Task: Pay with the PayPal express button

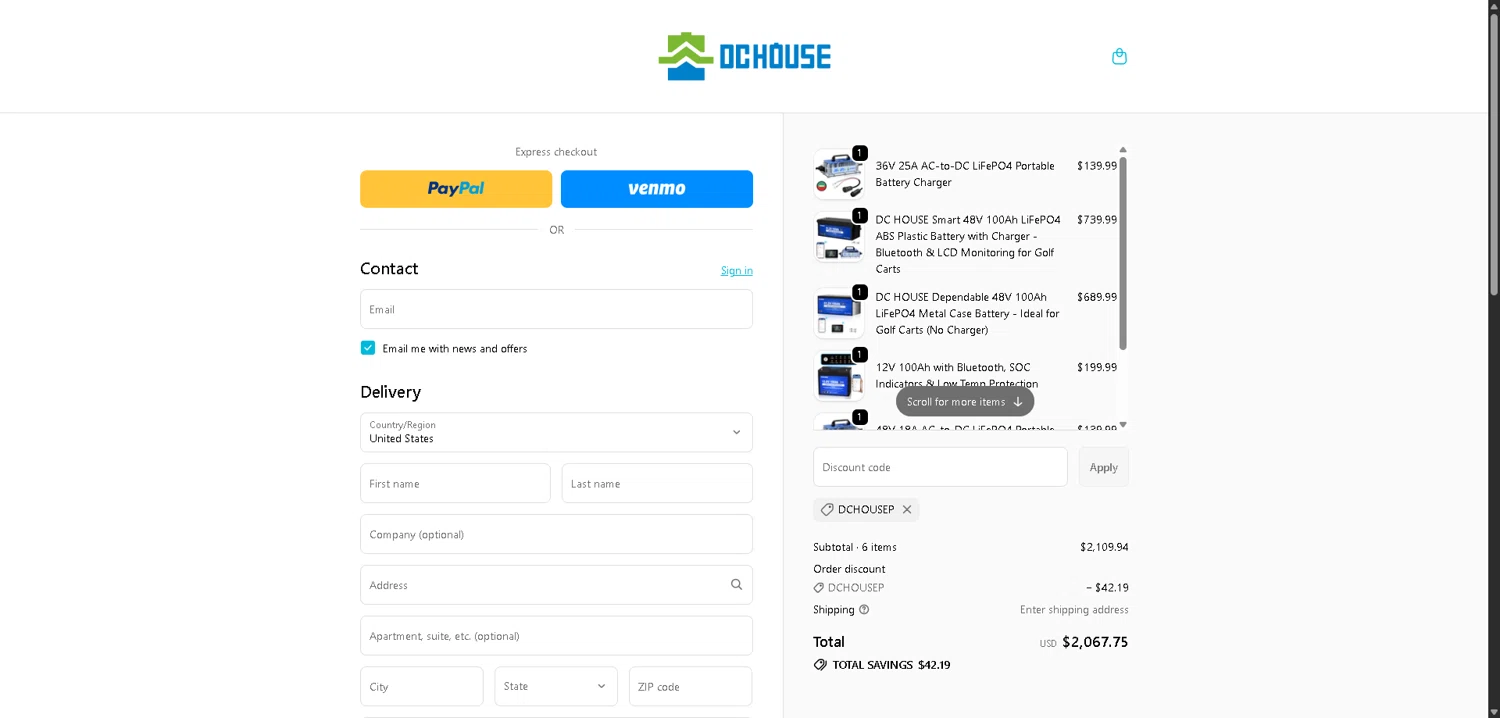Action: [x=456, y=189]
